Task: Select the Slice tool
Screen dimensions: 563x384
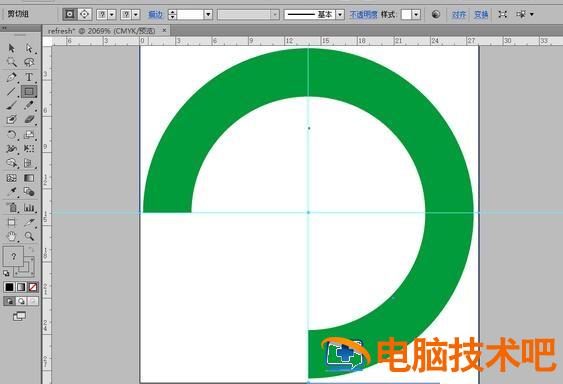Action: click(x=29, y=222)
